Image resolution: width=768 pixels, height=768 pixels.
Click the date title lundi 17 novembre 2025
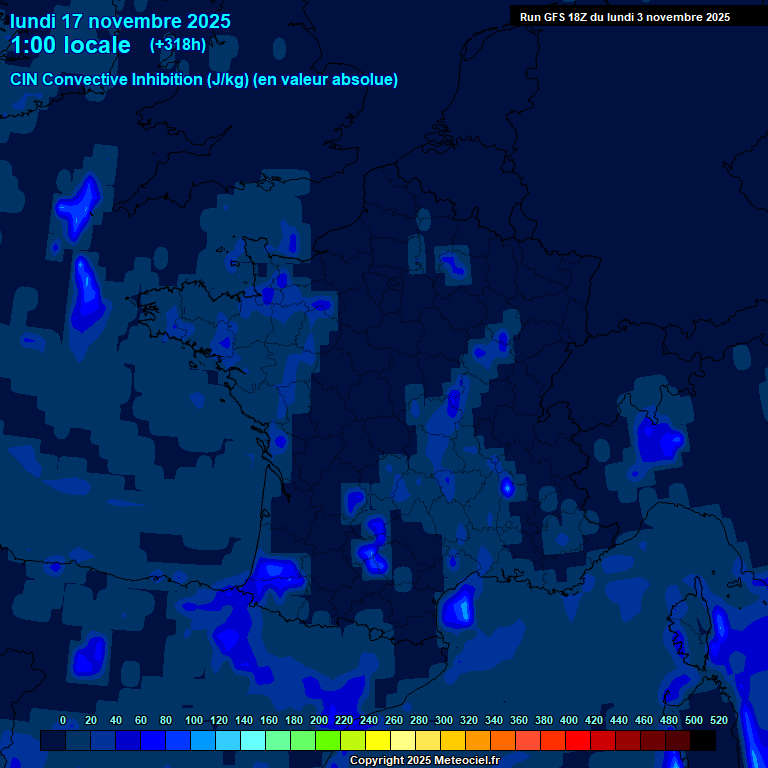tap(120, 20)
